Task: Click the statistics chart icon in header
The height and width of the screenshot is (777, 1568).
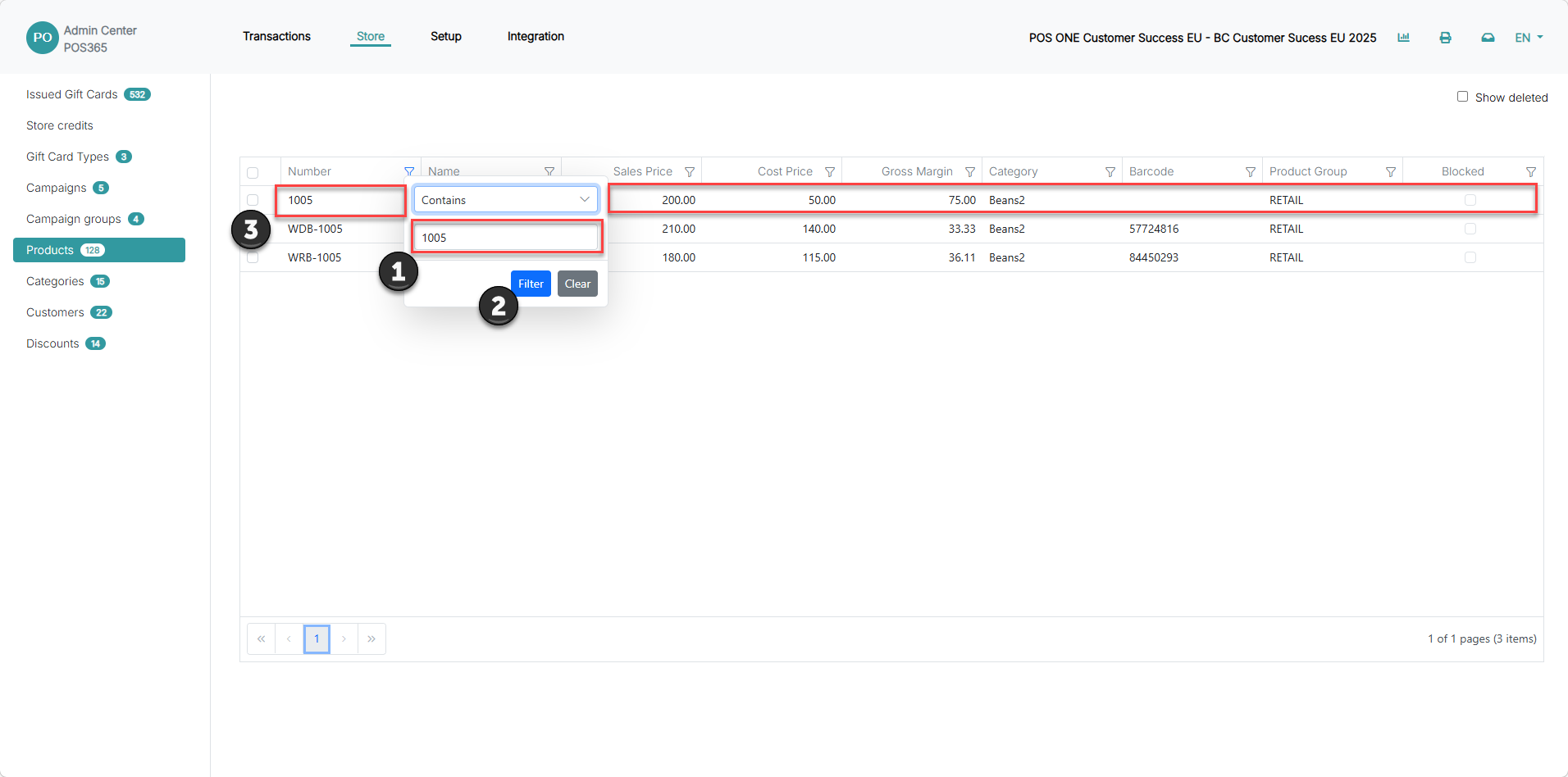Action: 1404,38
